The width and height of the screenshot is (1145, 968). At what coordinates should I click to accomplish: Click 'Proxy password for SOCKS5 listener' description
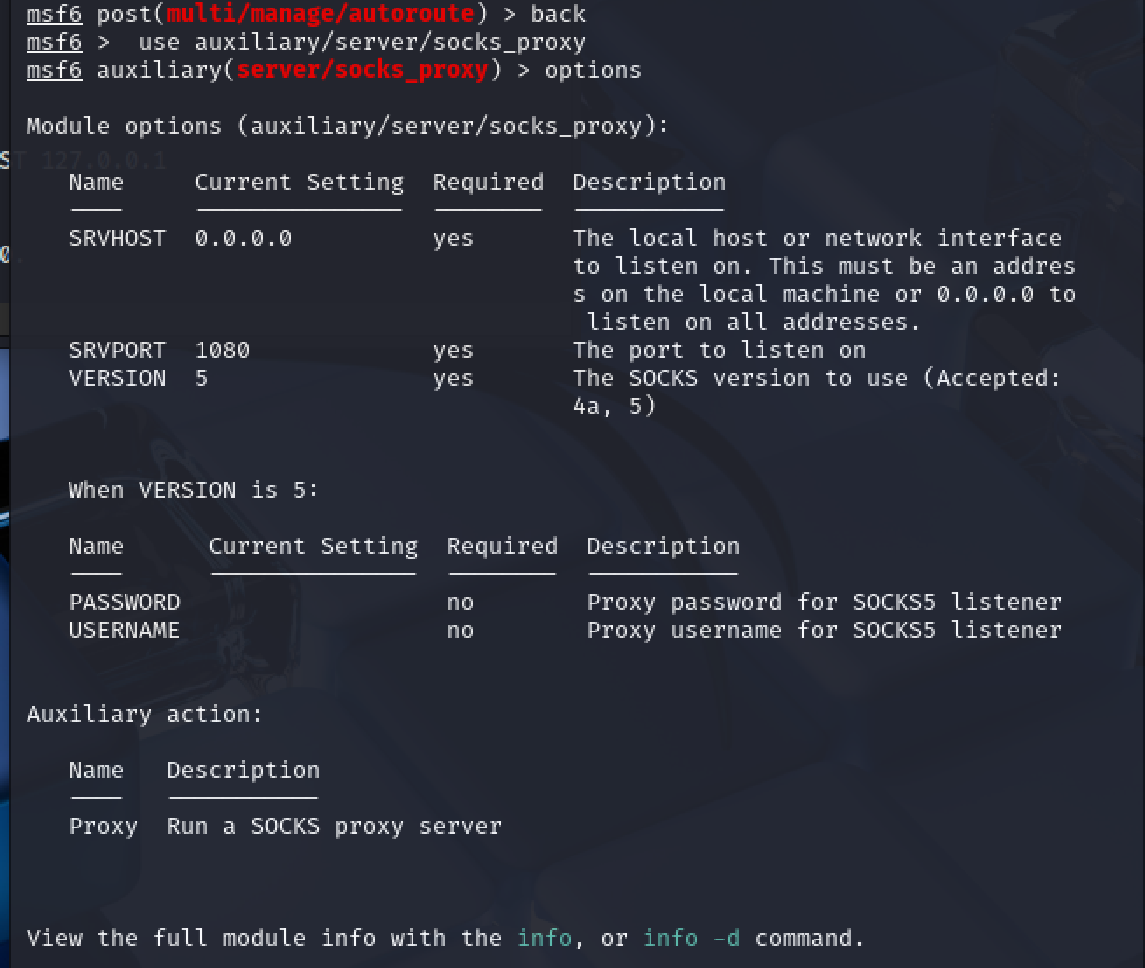point(823,602)
